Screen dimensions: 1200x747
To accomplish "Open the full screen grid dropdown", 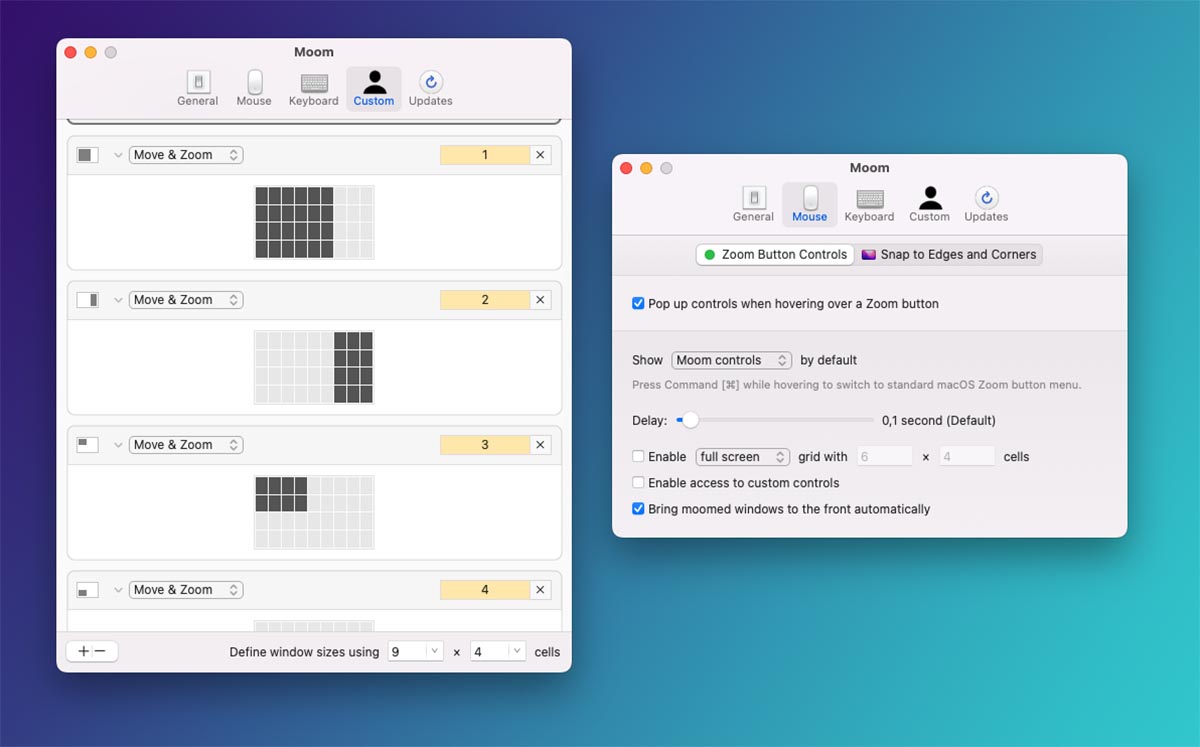I will coord(743,457).
